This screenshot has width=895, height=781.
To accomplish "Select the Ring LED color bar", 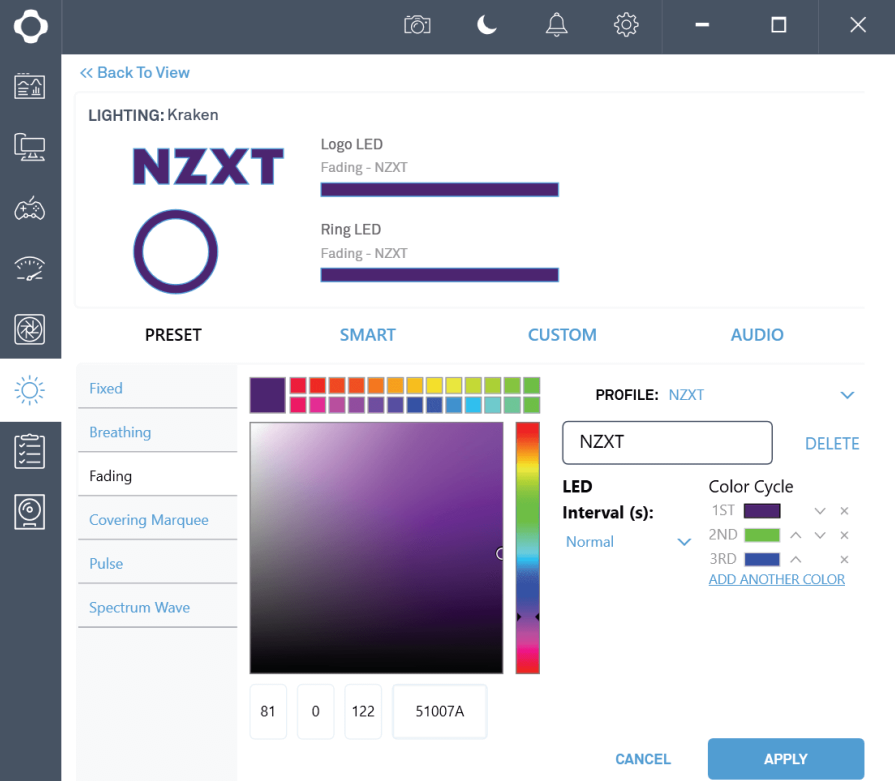I will point(440,275).
